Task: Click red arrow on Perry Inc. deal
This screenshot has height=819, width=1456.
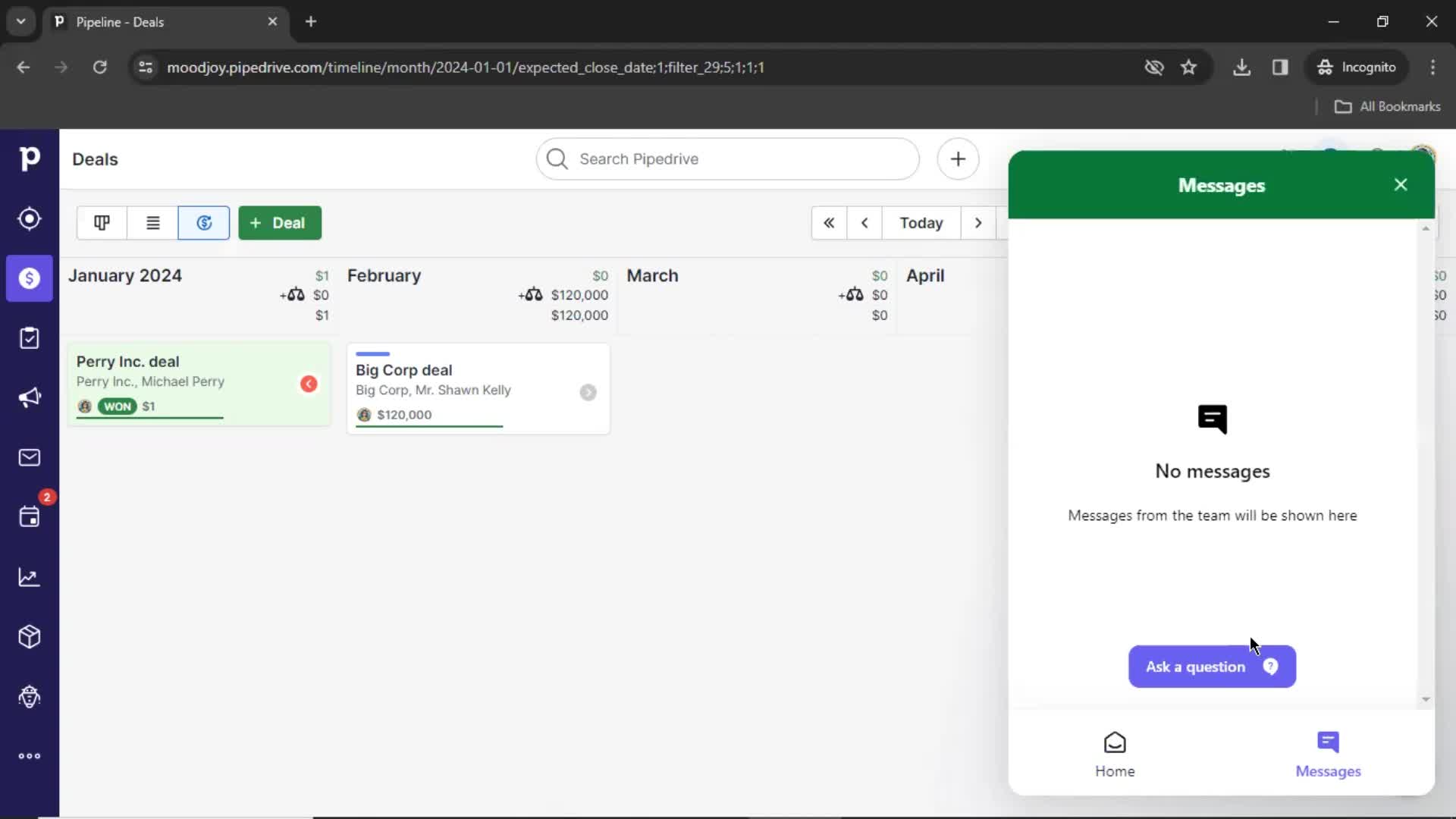Action: (x=309, y=384)
